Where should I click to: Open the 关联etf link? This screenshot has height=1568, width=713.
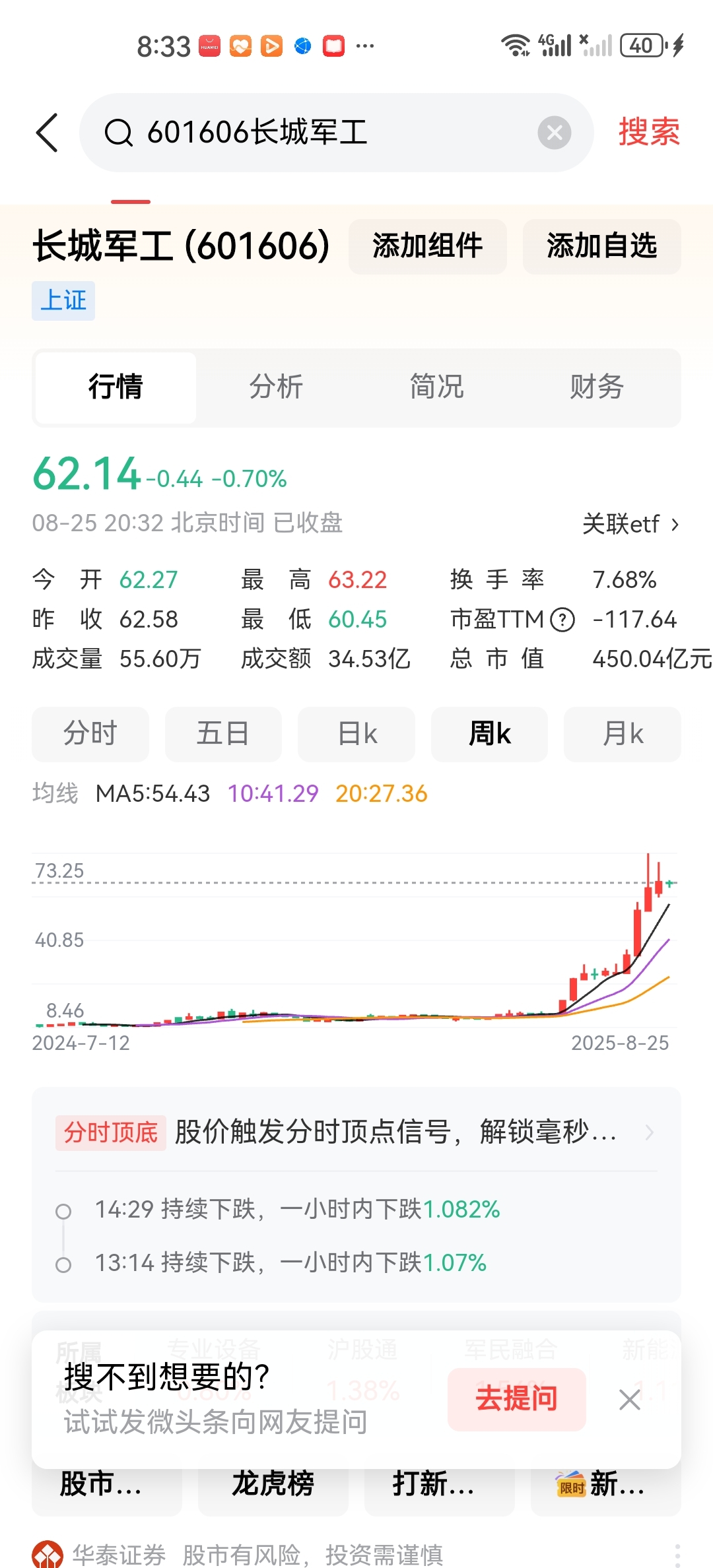[x=630, y=525]
